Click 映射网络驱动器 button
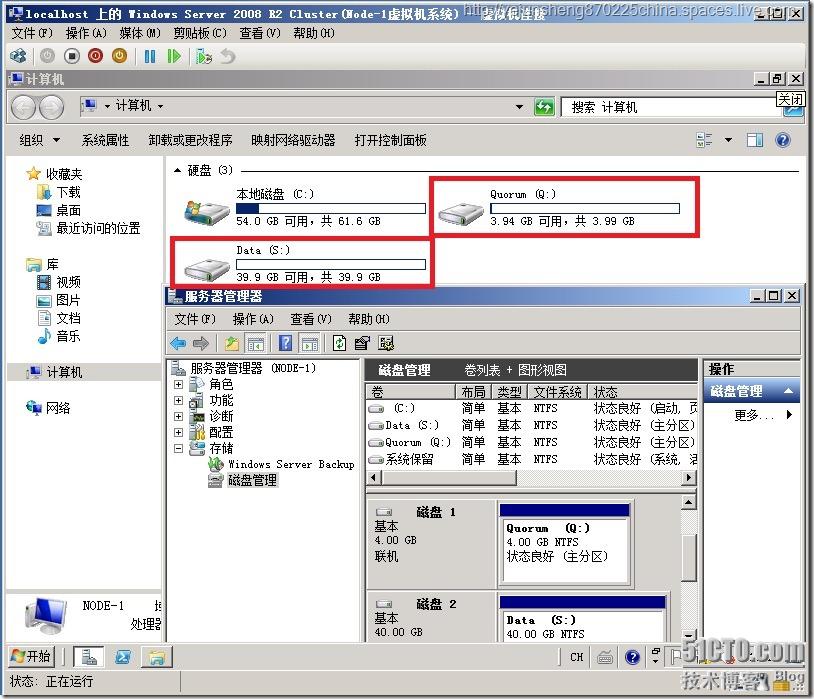Screen dimensions: 814x699 point(293,140)
